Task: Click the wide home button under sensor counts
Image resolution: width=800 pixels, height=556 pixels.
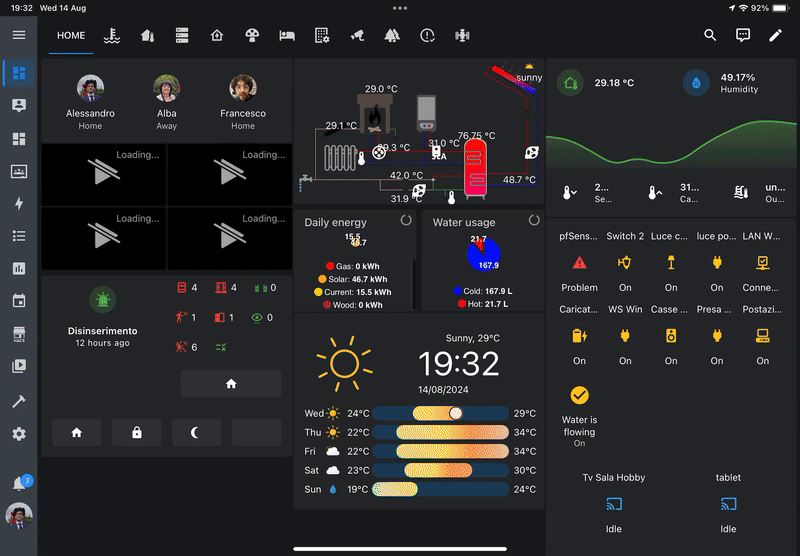Action: tap(231, 384)
